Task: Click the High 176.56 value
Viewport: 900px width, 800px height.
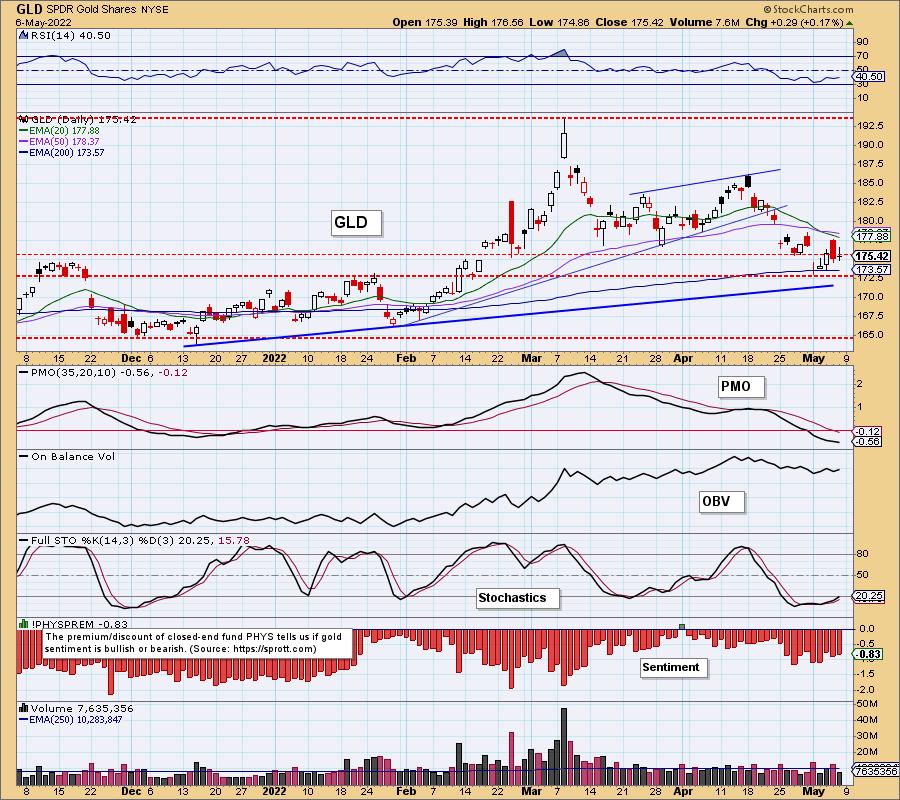Action: tap(493, 22)
